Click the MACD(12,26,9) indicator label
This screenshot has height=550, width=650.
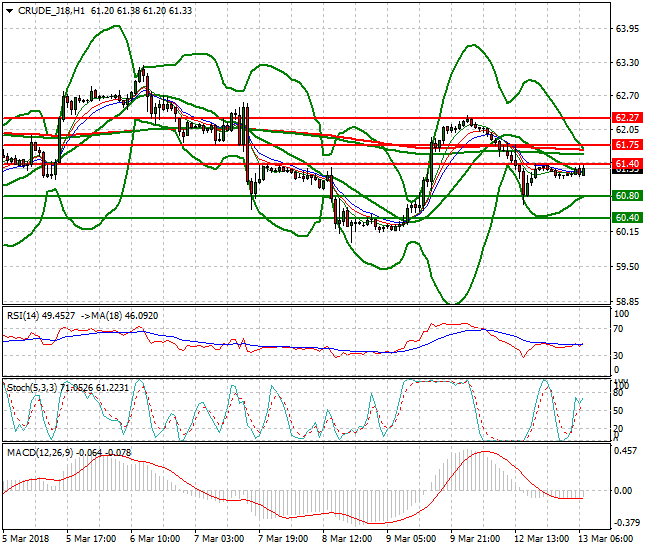(37, 453)
